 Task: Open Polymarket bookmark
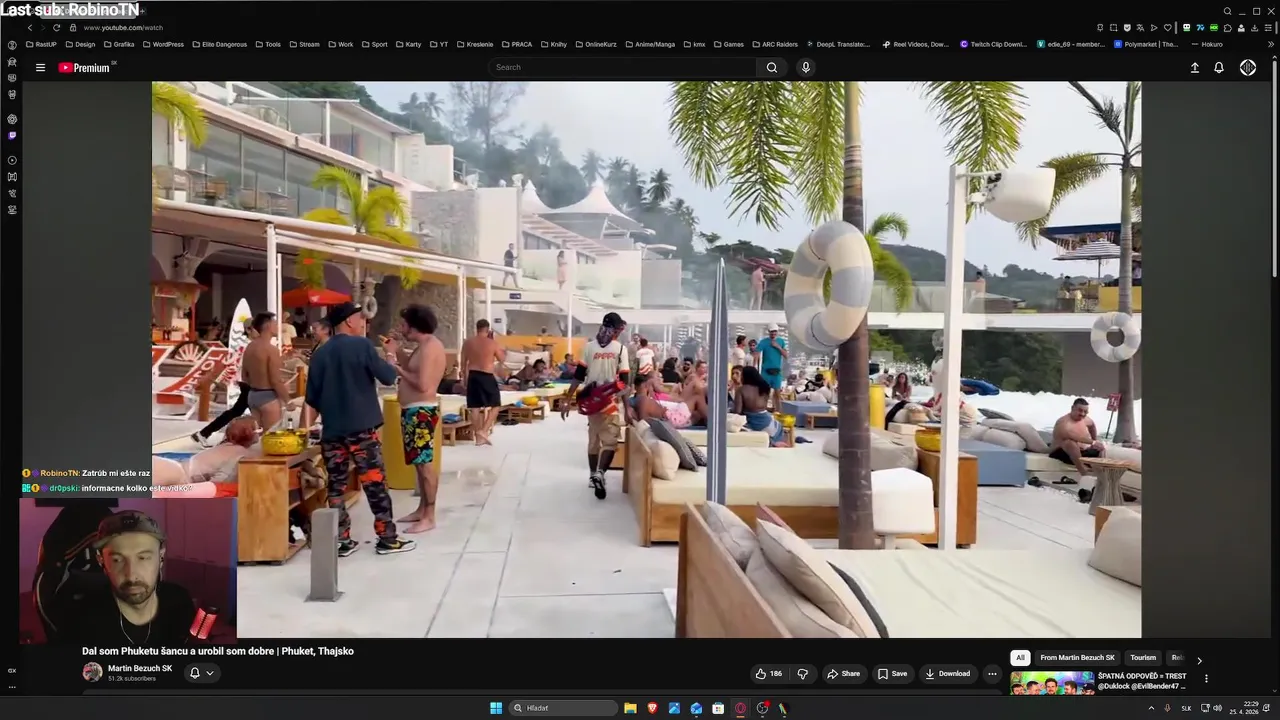tap(1147, 44)
